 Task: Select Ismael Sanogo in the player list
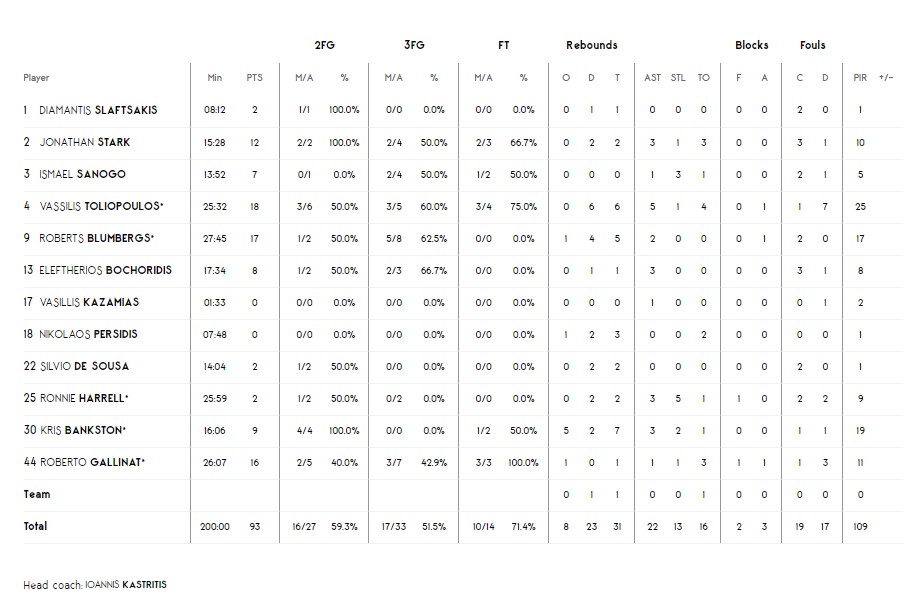tap(82, 174)
